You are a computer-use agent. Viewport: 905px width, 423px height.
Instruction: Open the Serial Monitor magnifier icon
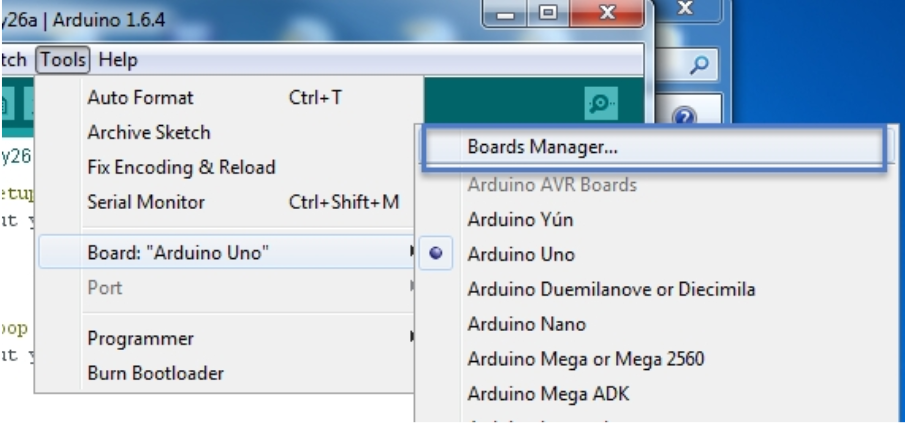(x=601, y=103)
